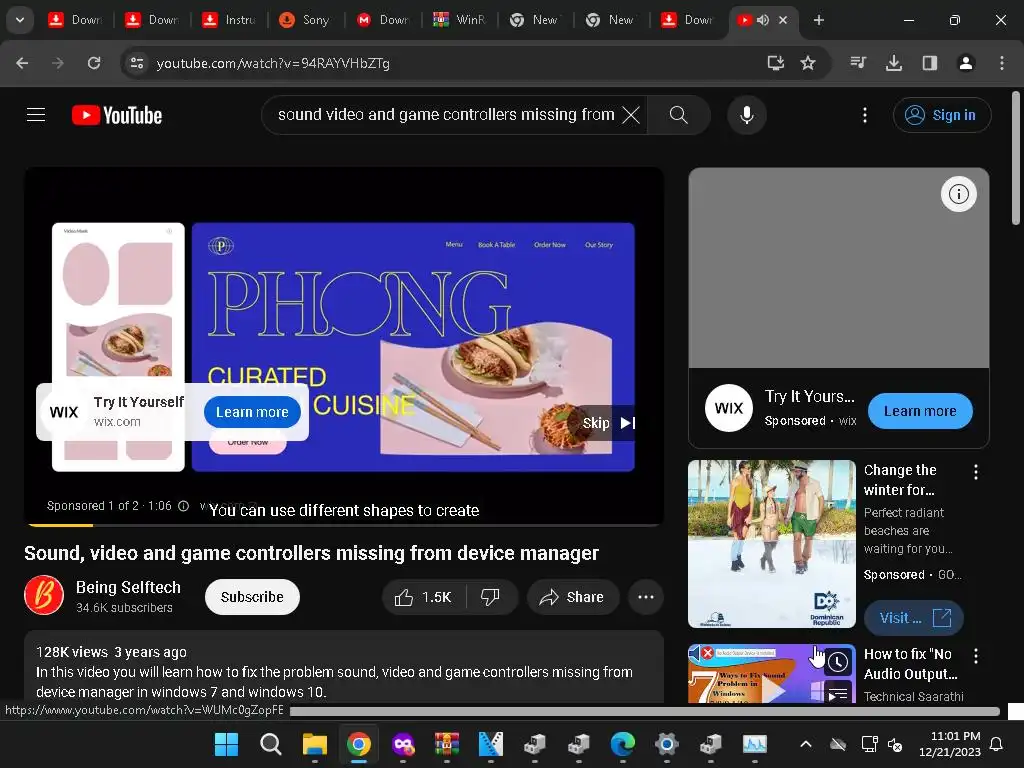Add No Audio Output video to Watch later
Screen dimensions: 1024x768
pos(839,663)
